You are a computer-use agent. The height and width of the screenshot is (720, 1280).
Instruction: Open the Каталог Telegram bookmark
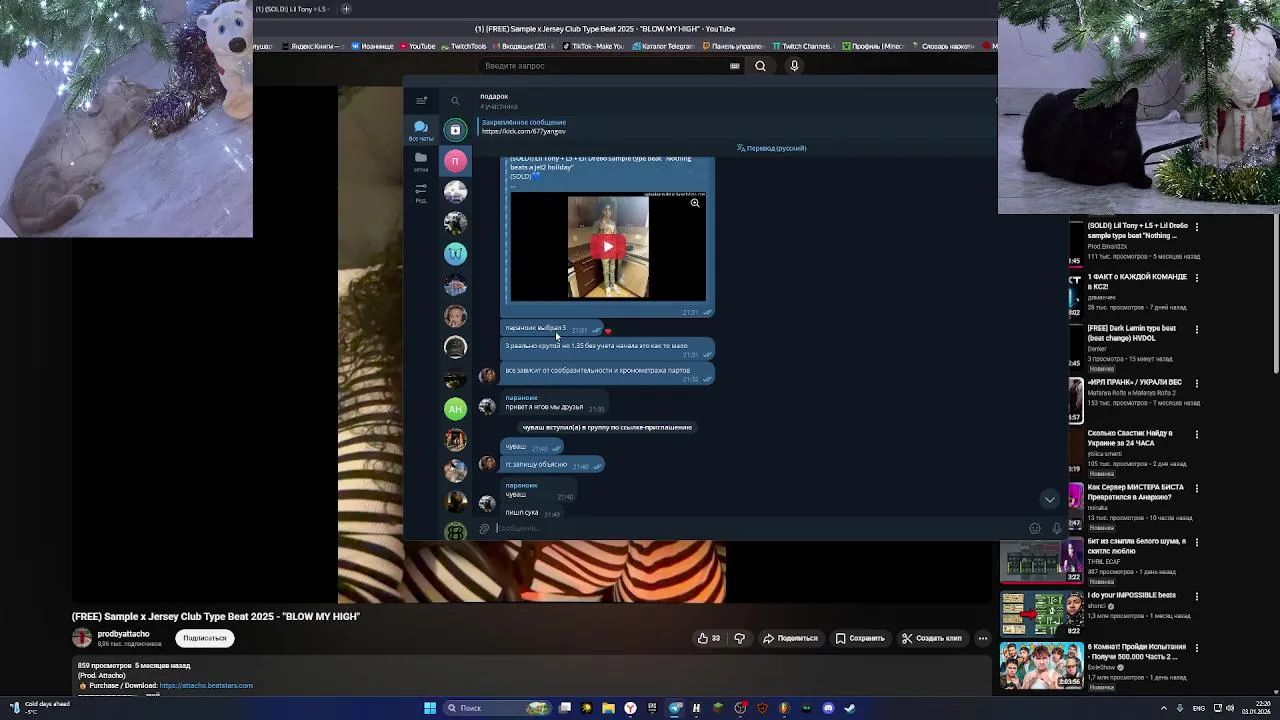pos(662,46)
